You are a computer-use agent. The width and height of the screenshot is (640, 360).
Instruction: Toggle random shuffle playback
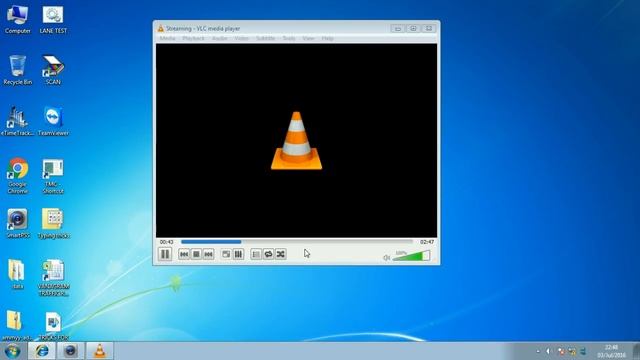pos(280,254)
